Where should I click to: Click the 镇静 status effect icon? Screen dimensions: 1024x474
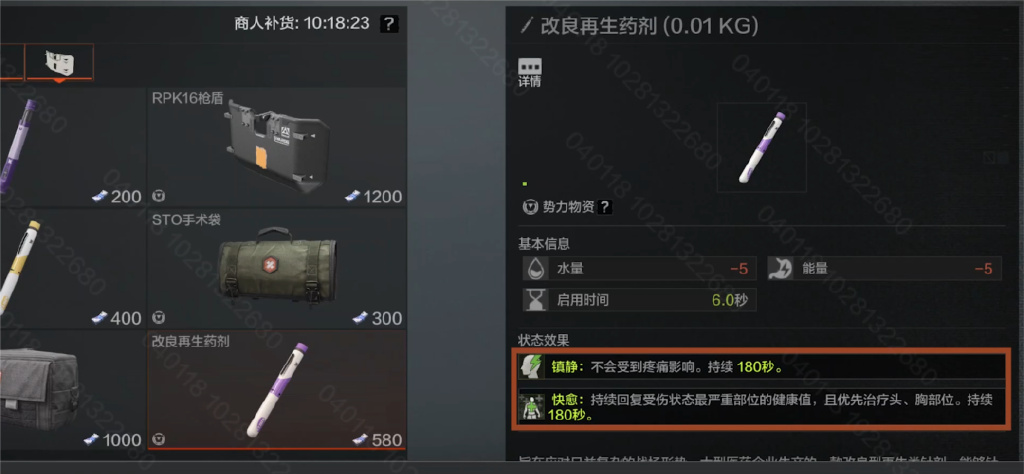click(532, 366)
